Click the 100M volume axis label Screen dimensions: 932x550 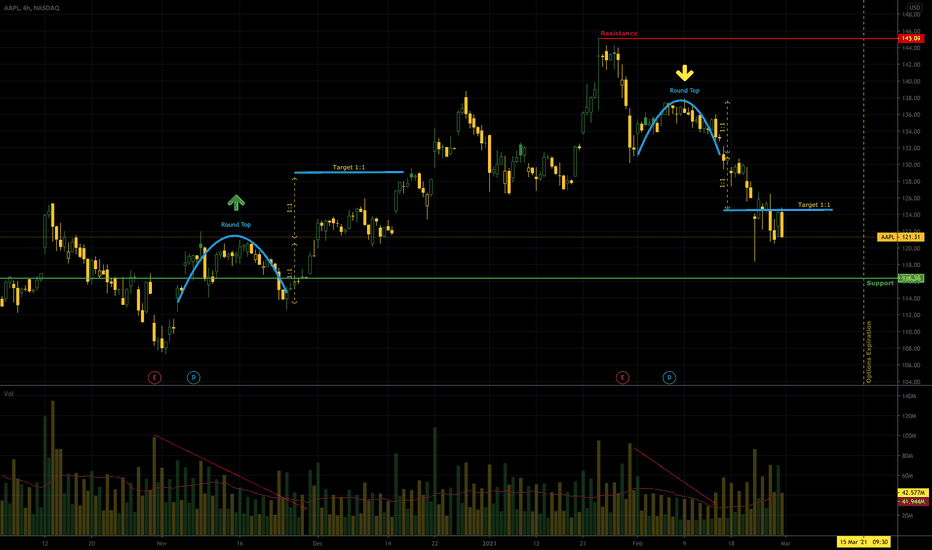click(908, 436)
